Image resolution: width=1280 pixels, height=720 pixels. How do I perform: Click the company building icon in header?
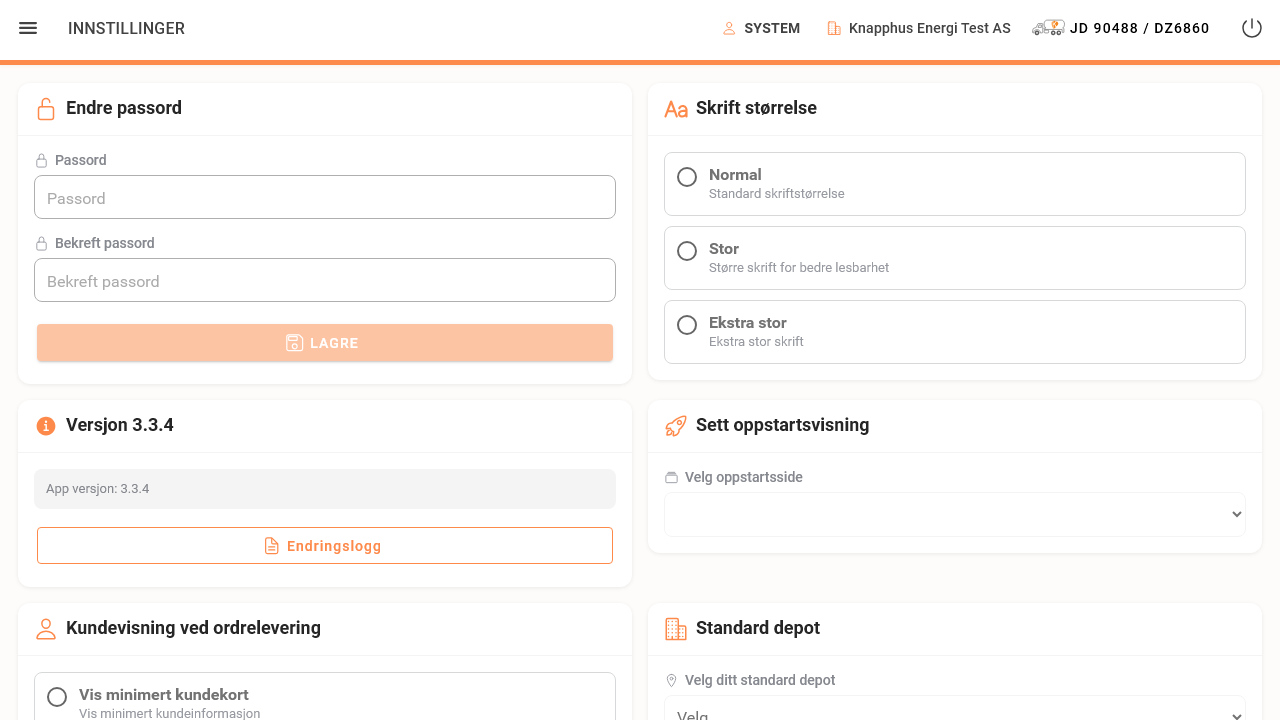834,29
